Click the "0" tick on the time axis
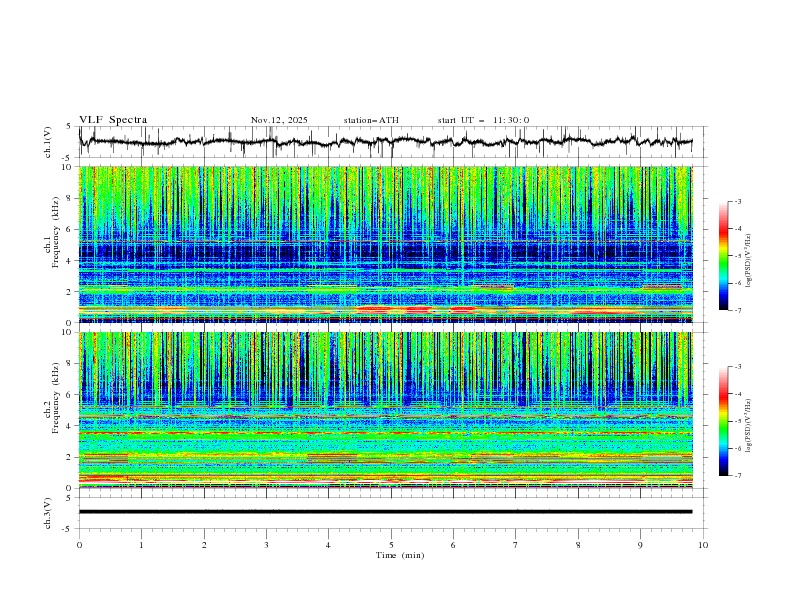792x612 pixels. pyautogui.click(x=79, y=545)
